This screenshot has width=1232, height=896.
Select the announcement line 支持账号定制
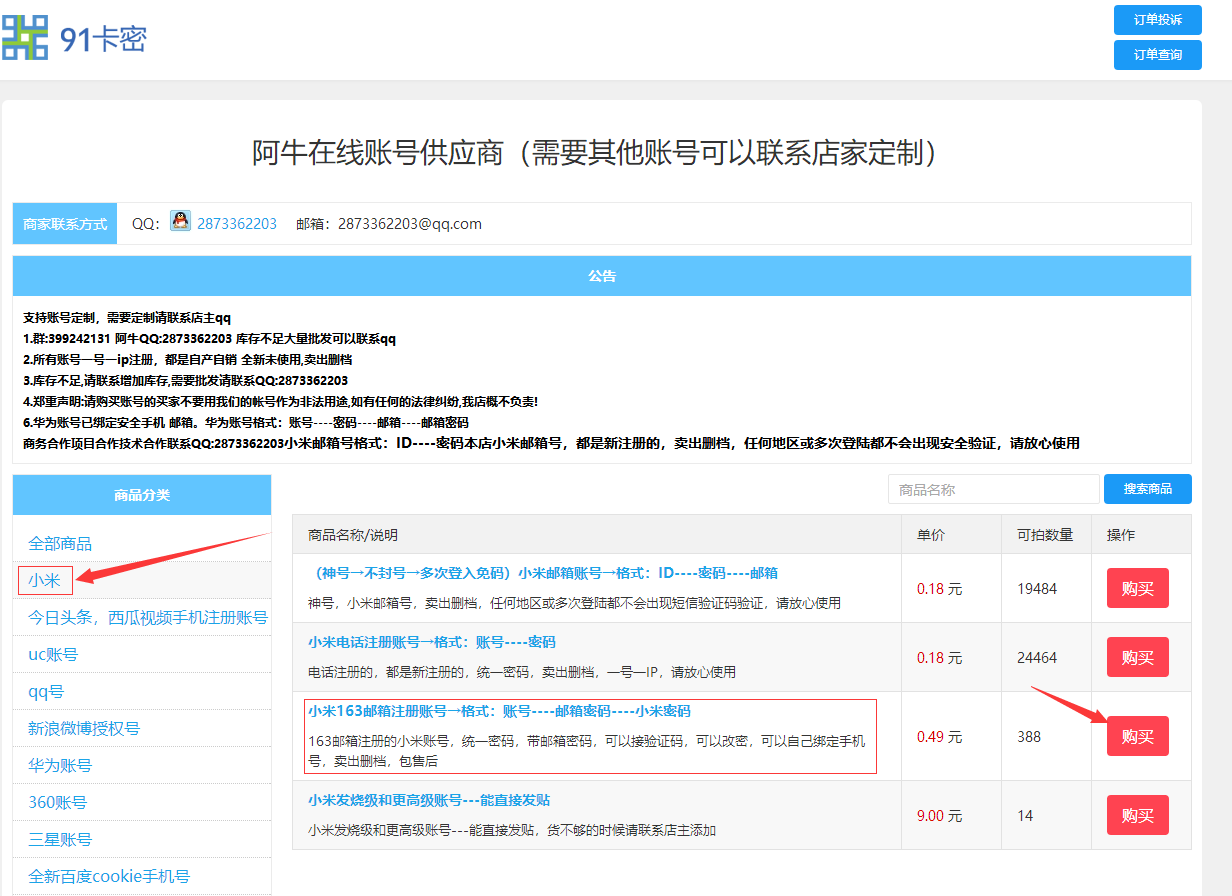coord(127,318)
